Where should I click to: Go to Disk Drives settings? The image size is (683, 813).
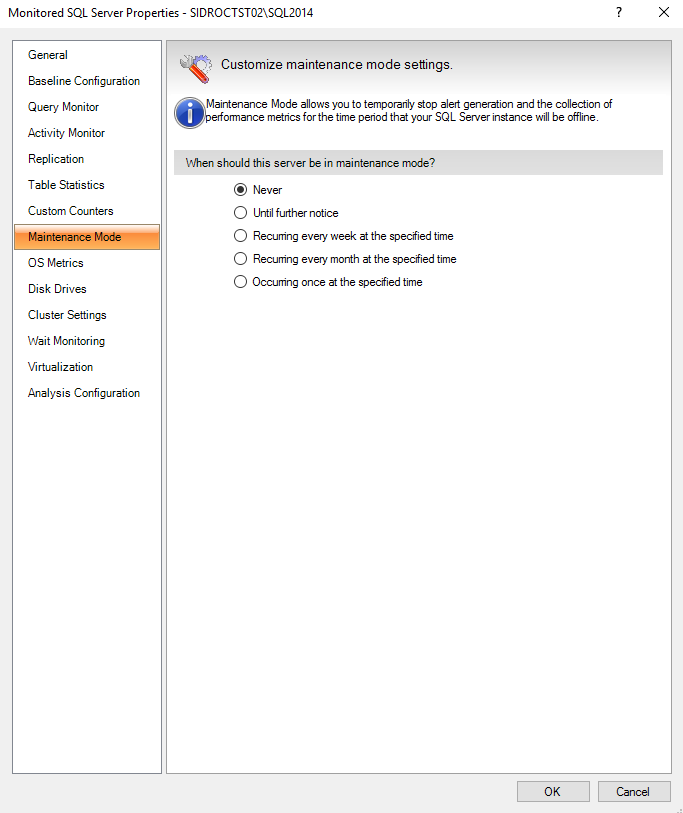(57, 289)
